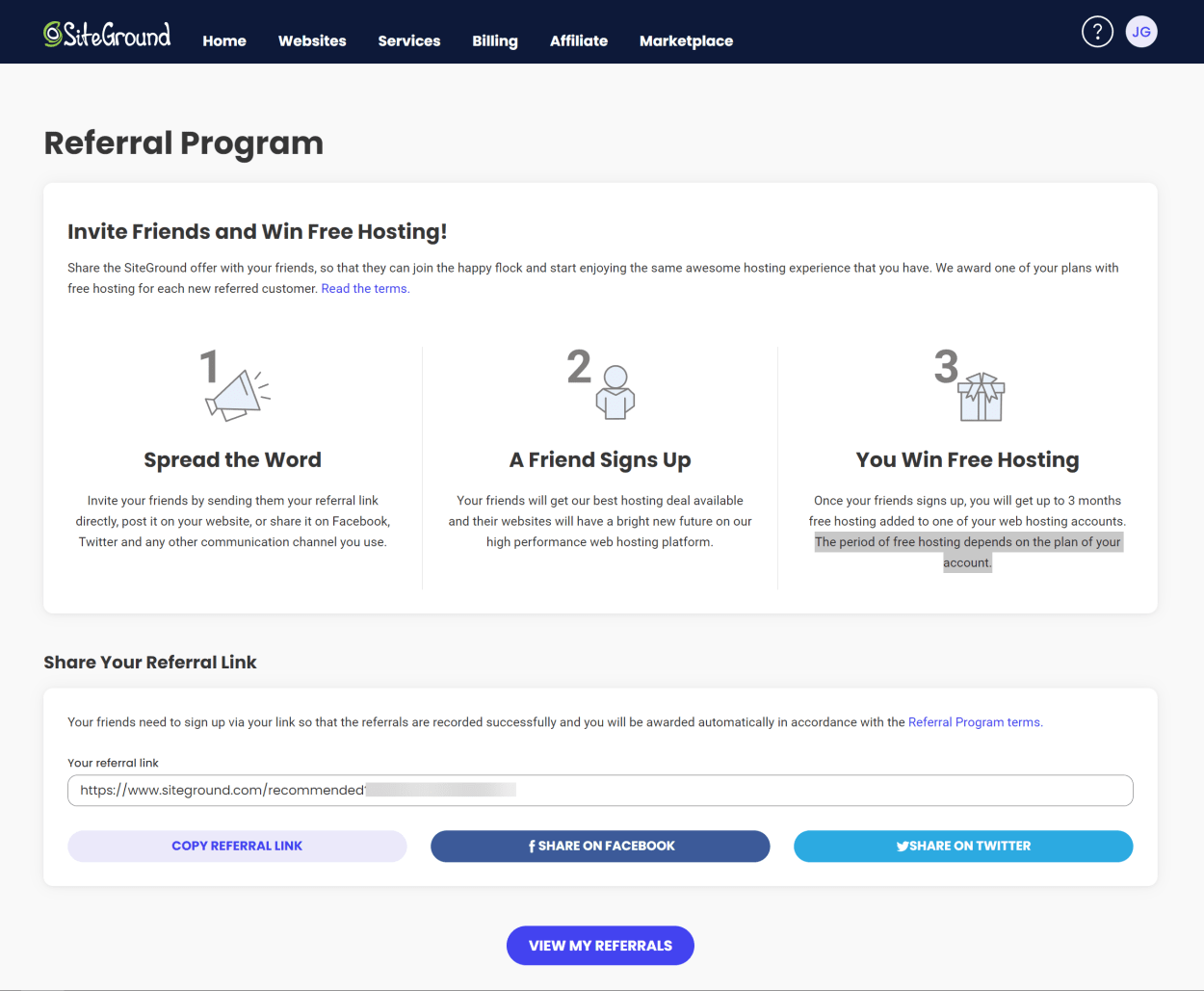Click the Copy Referral Link button
This screenshot has height=991, width=1204.
click(237, 846)
